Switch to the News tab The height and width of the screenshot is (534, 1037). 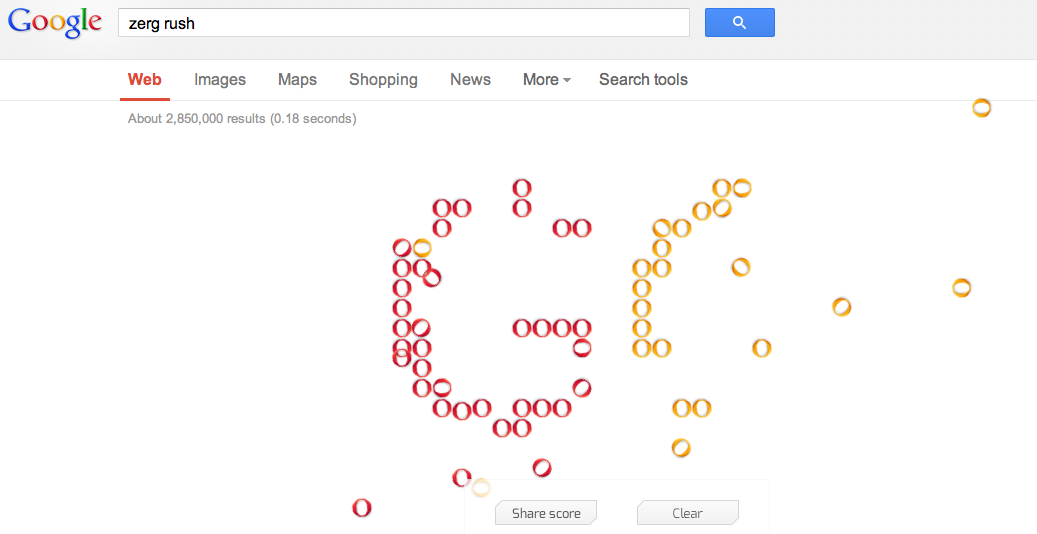(x=470, y=80)
